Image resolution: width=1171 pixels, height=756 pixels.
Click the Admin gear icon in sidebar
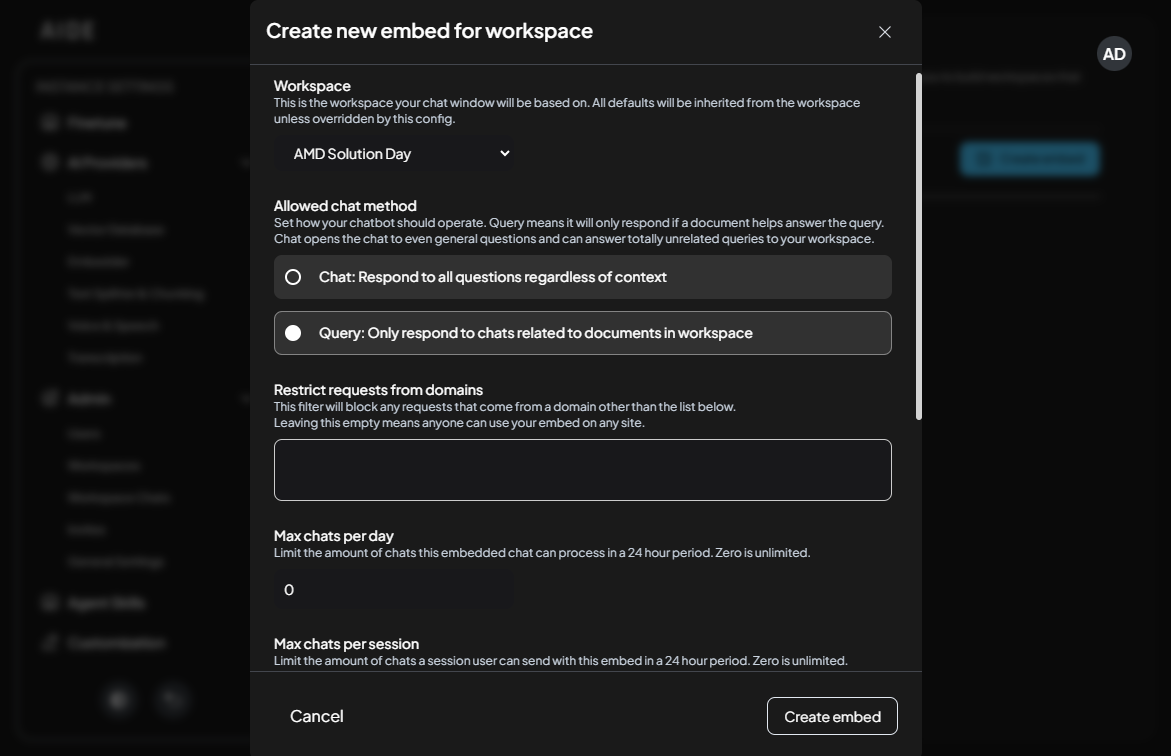coord(50,397)
